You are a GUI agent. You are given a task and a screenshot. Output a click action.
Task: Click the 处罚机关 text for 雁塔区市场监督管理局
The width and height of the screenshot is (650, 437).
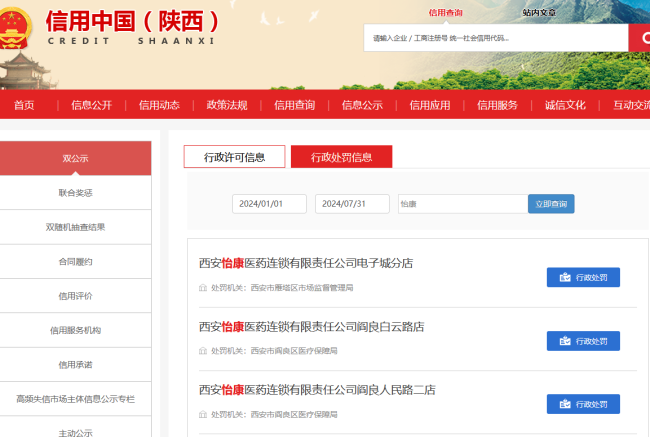pyautogui.click(x=282, y=288)
